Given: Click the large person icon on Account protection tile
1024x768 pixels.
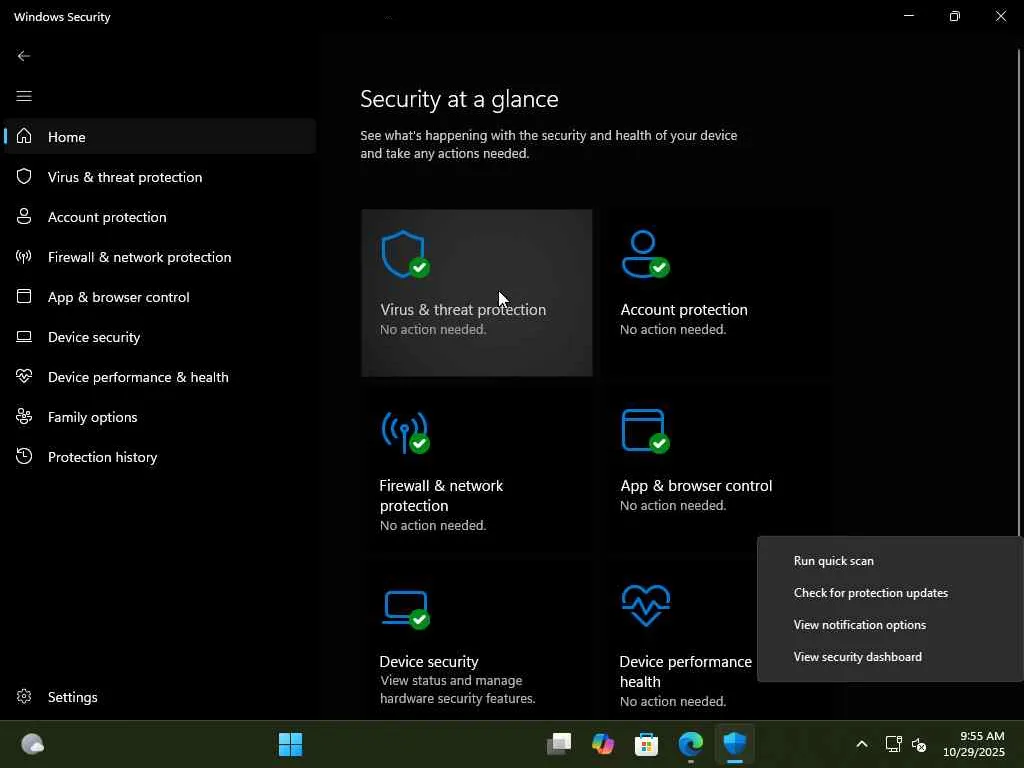Looking at the screenshot, I should point(645,254).
